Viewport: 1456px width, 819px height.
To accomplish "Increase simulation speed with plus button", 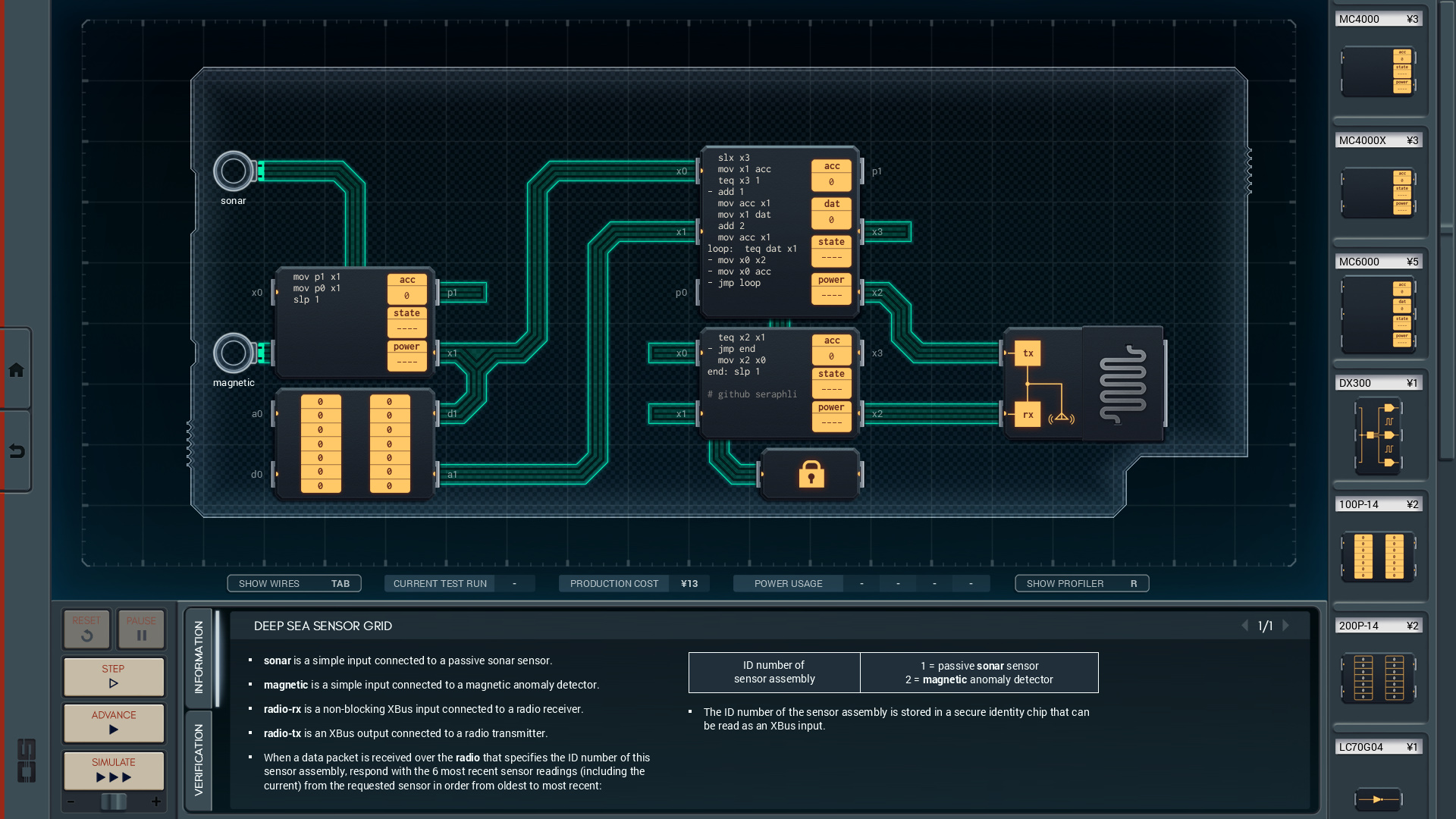I will point(156,802).
